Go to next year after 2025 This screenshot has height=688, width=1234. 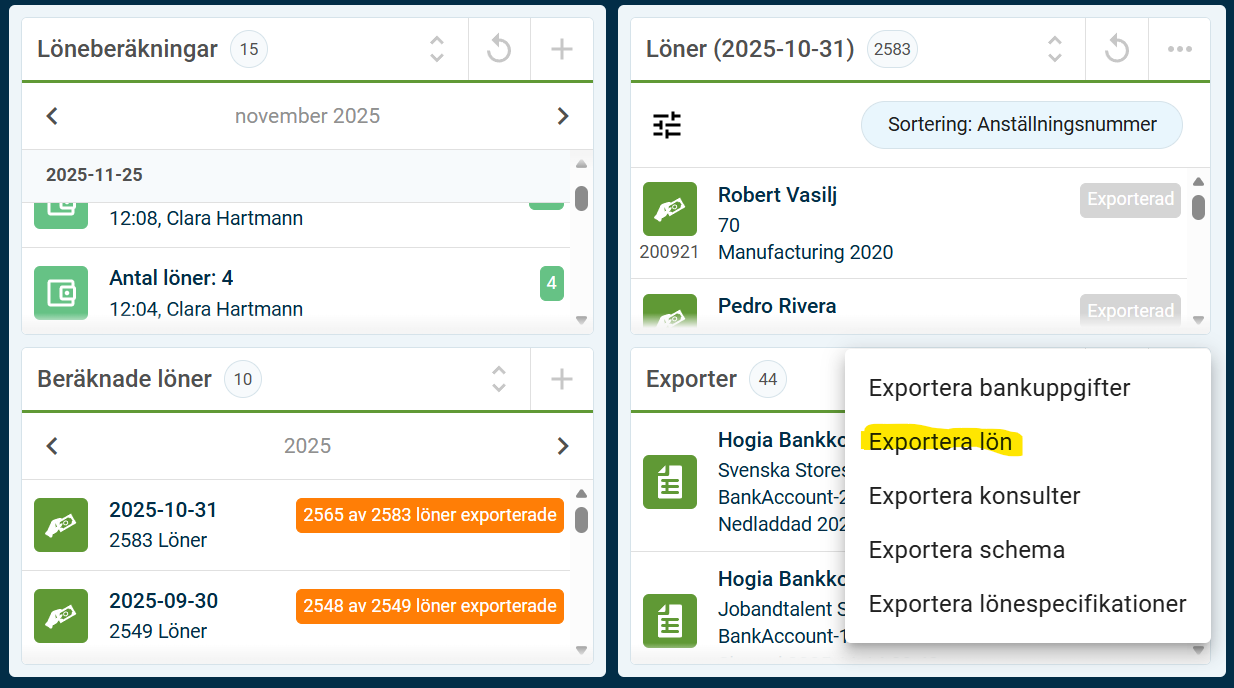coord(562,446)
